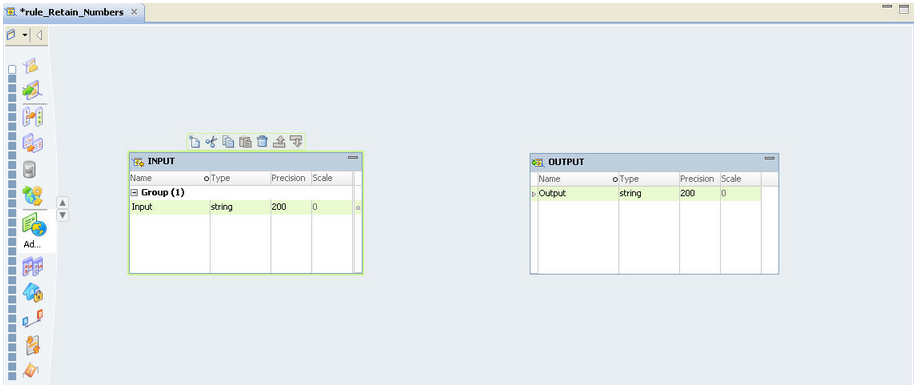This screenshot has width=917, height=388.
Task: Select the two-column traffic-light palette icon
Action: pyautogui.click(x=33, y=116)
